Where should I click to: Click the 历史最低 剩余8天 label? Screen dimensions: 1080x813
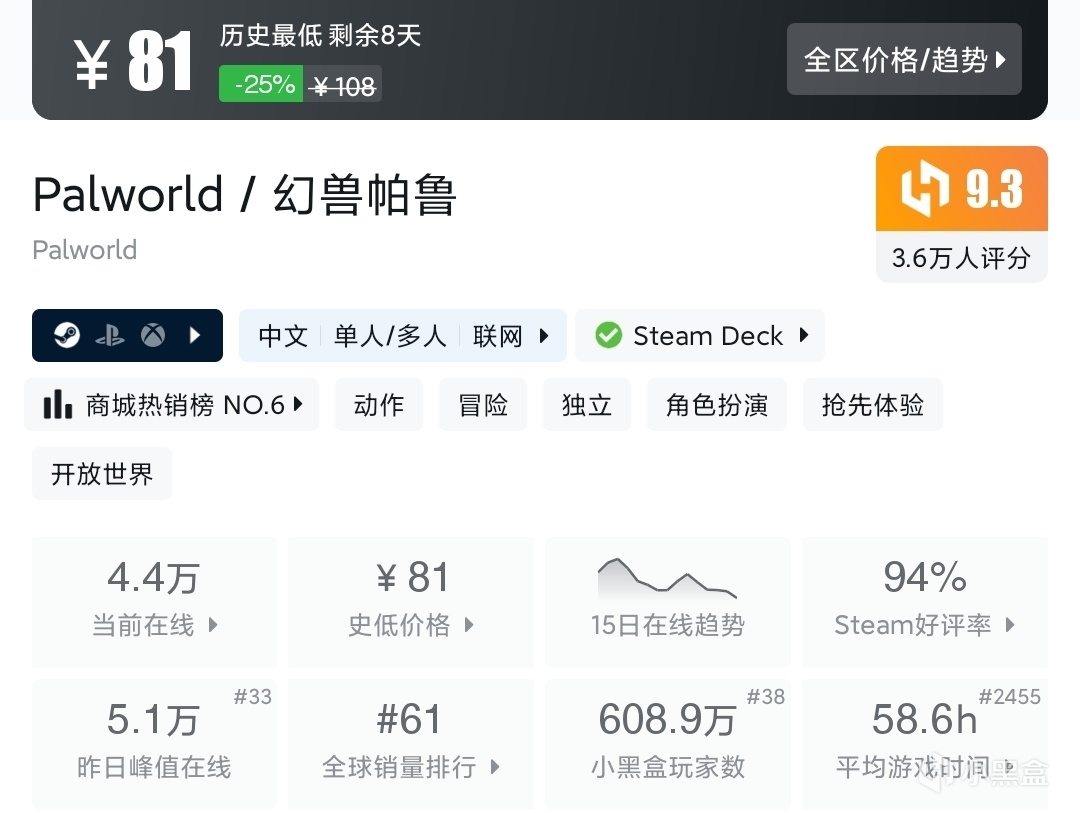[320, 35]
